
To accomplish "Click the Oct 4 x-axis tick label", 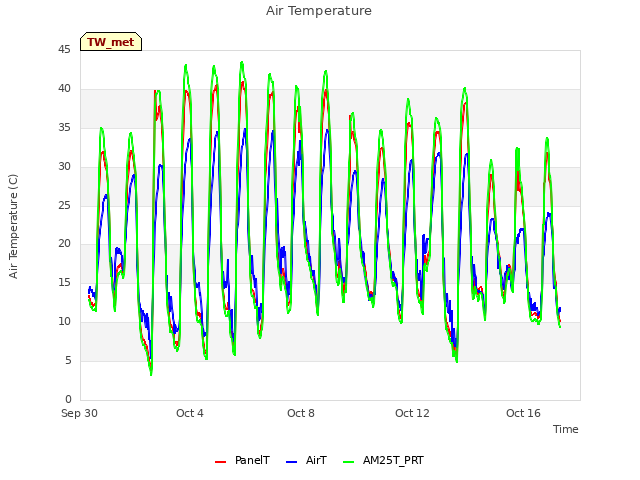I will click(190, 413).
